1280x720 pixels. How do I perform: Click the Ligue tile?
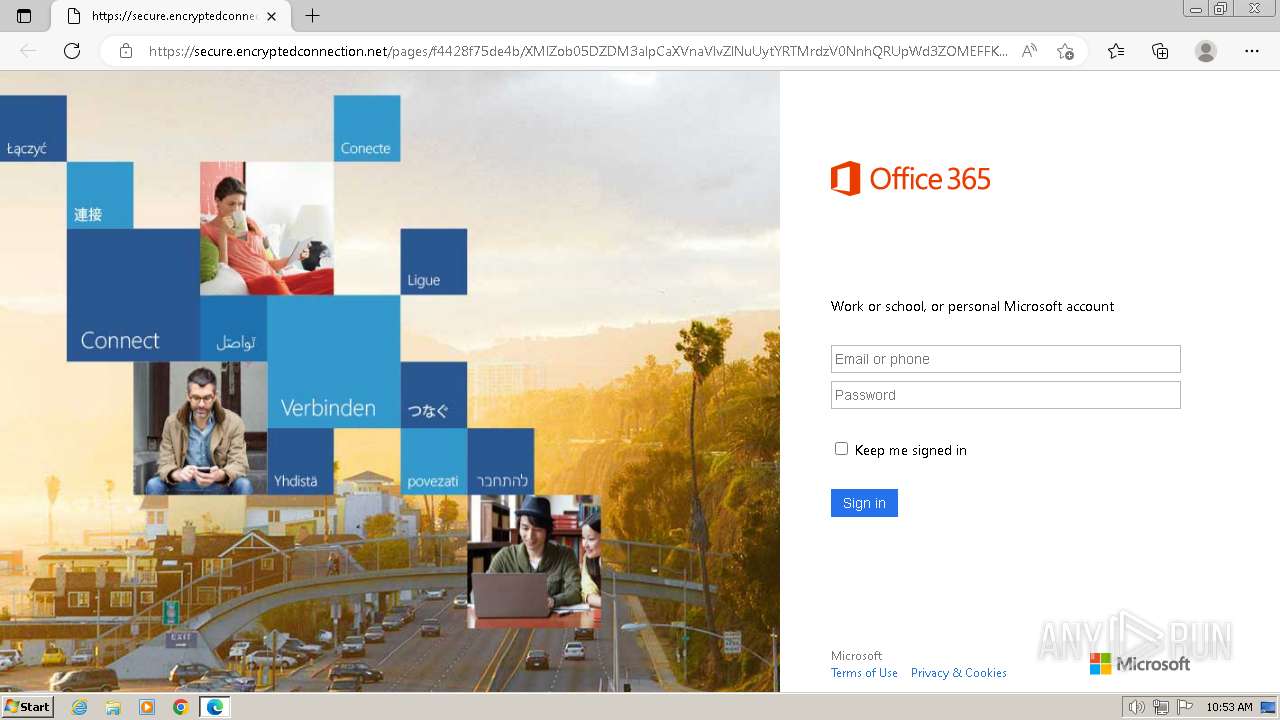pyautogui.click(x=434, y=262)
